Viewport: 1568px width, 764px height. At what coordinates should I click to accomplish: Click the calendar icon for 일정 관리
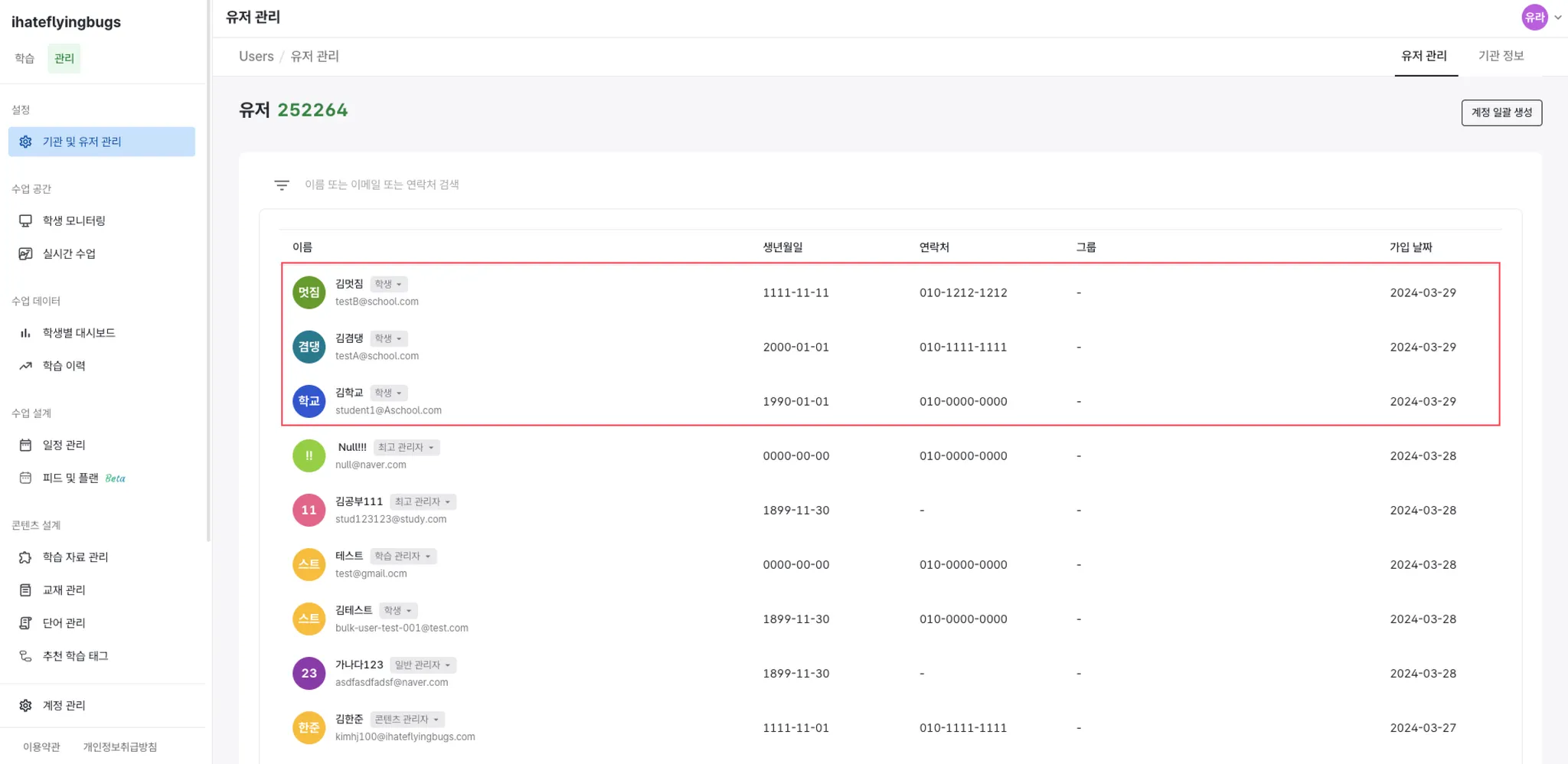[25, 445]
